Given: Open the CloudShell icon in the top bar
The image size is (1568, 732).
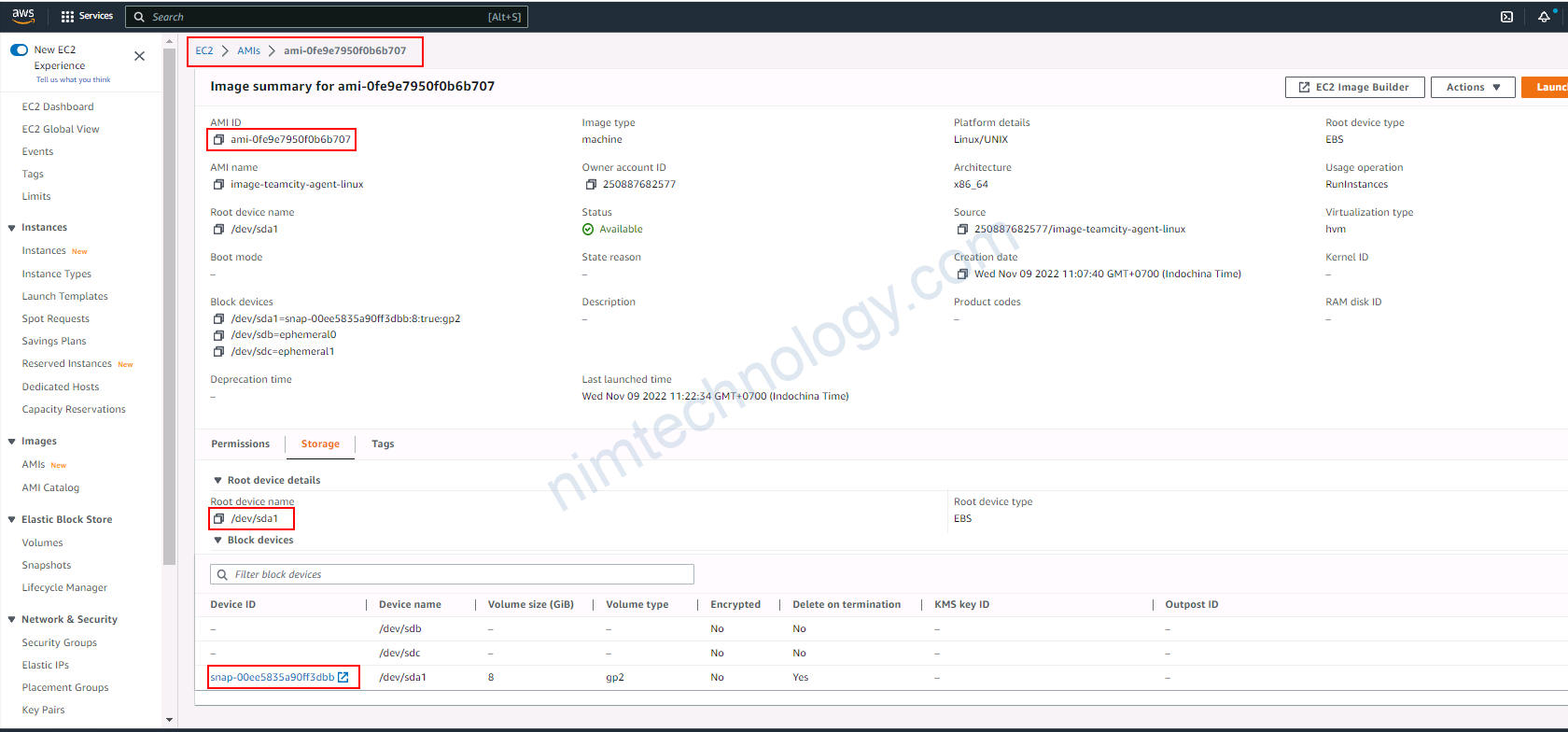Looking at the screenshot, I should pos(1506,17).
